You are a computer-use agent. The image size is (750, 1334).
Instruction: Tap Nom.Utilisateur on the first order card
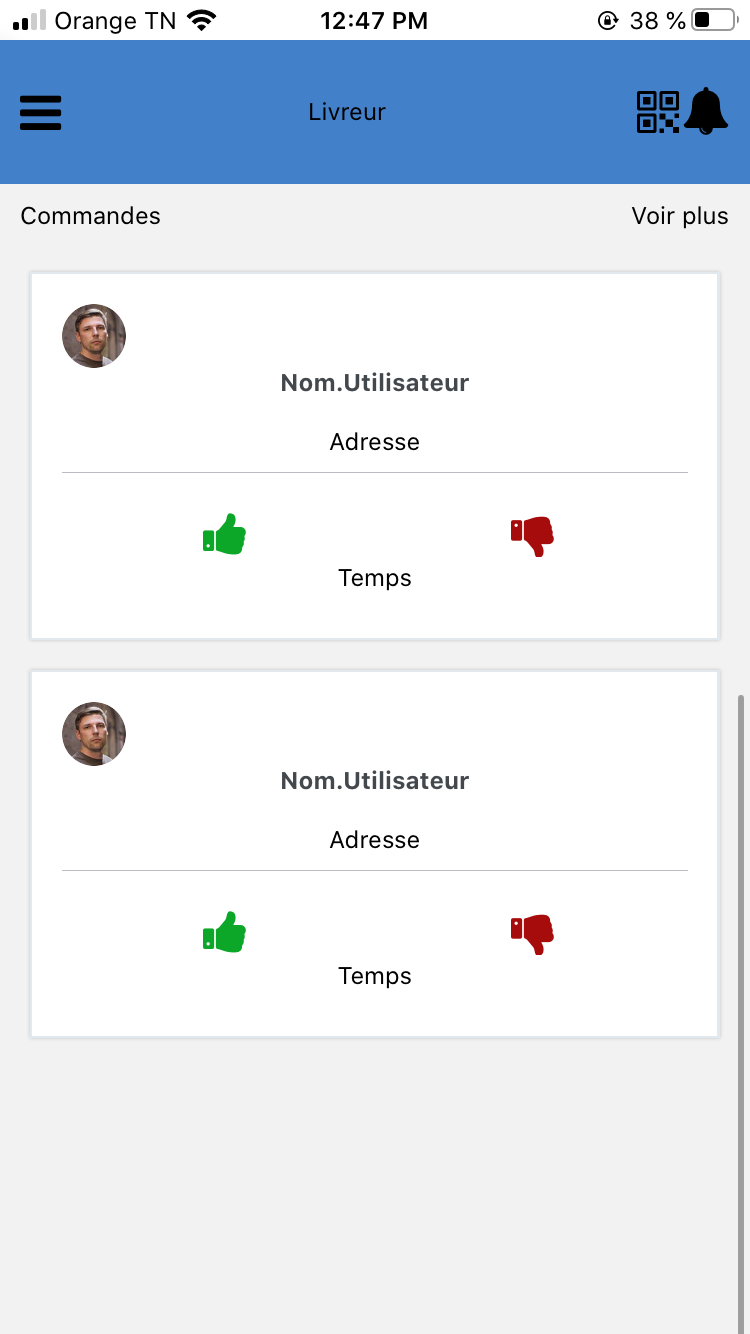coord(374,382)
